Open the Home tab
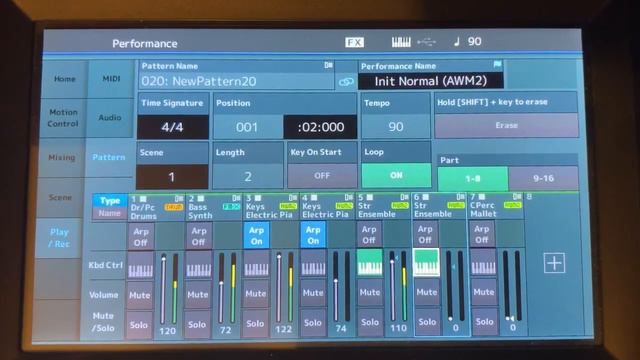This screenshot has height=360, width=640. 64,79
